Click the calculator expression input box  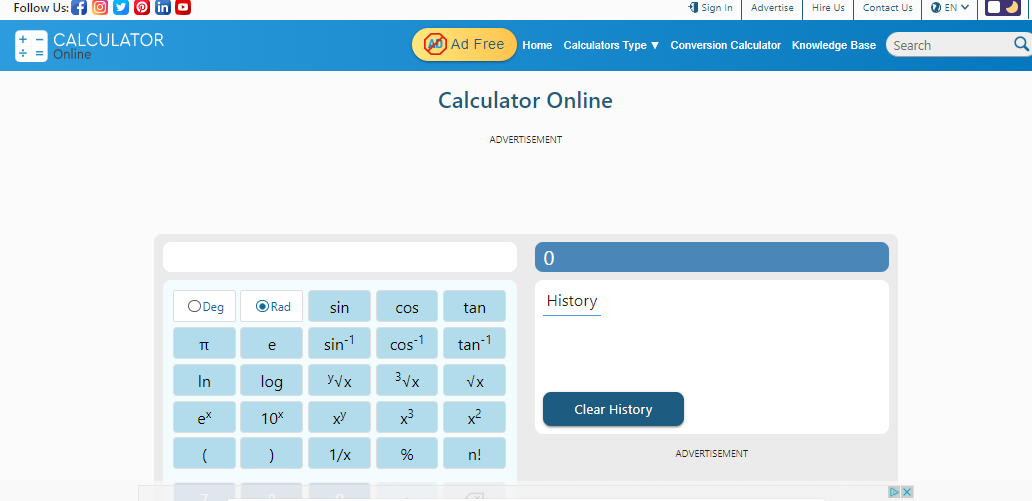coord(340,257)
